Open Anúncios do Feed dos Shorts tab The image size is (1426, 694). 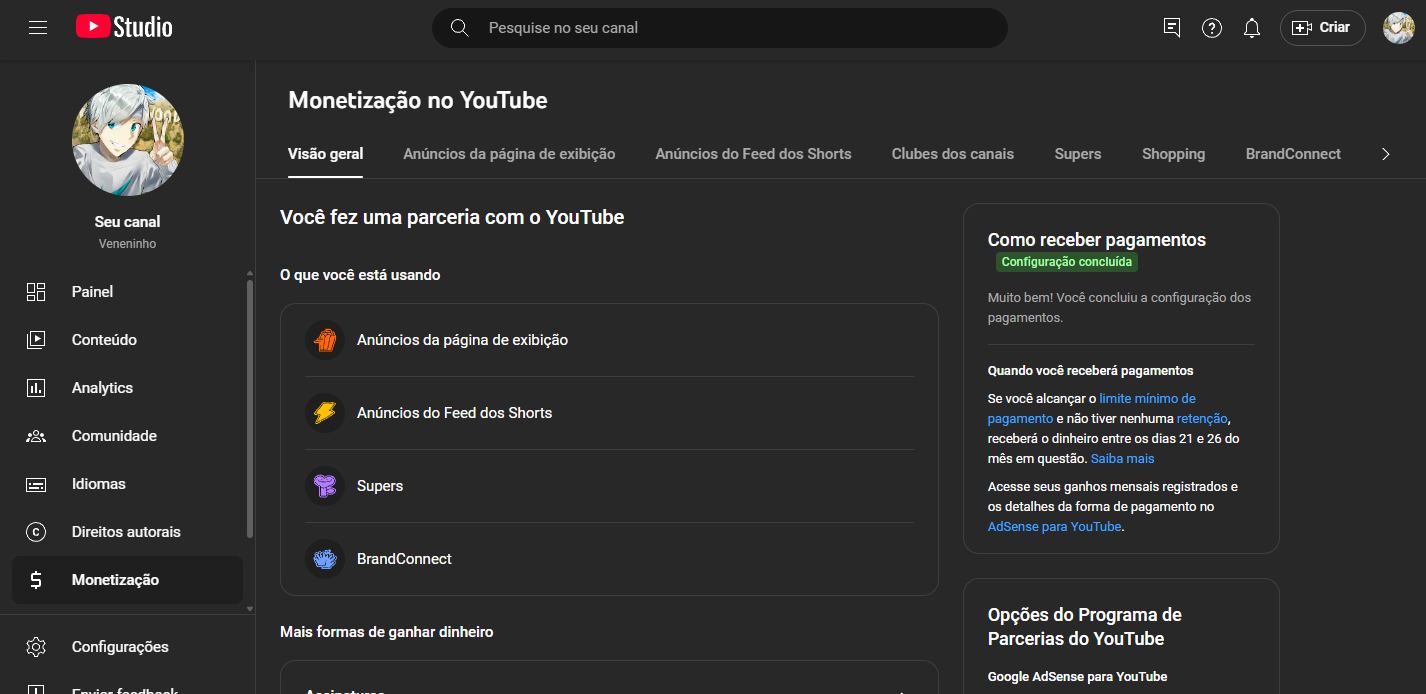pyautogui.click(x=753, y=154)
